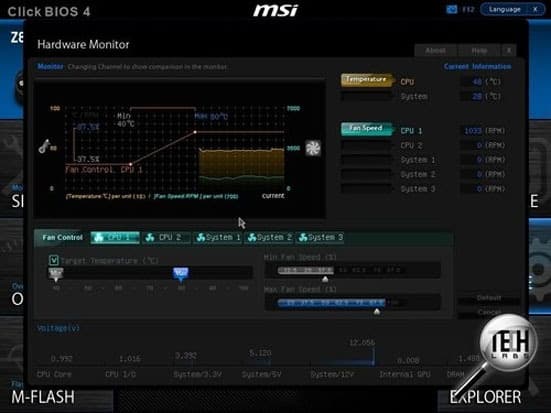Open M-FLASH in the background BIOS menu
The width and height of the screenshot is (551, 413).
pos(43,397)
